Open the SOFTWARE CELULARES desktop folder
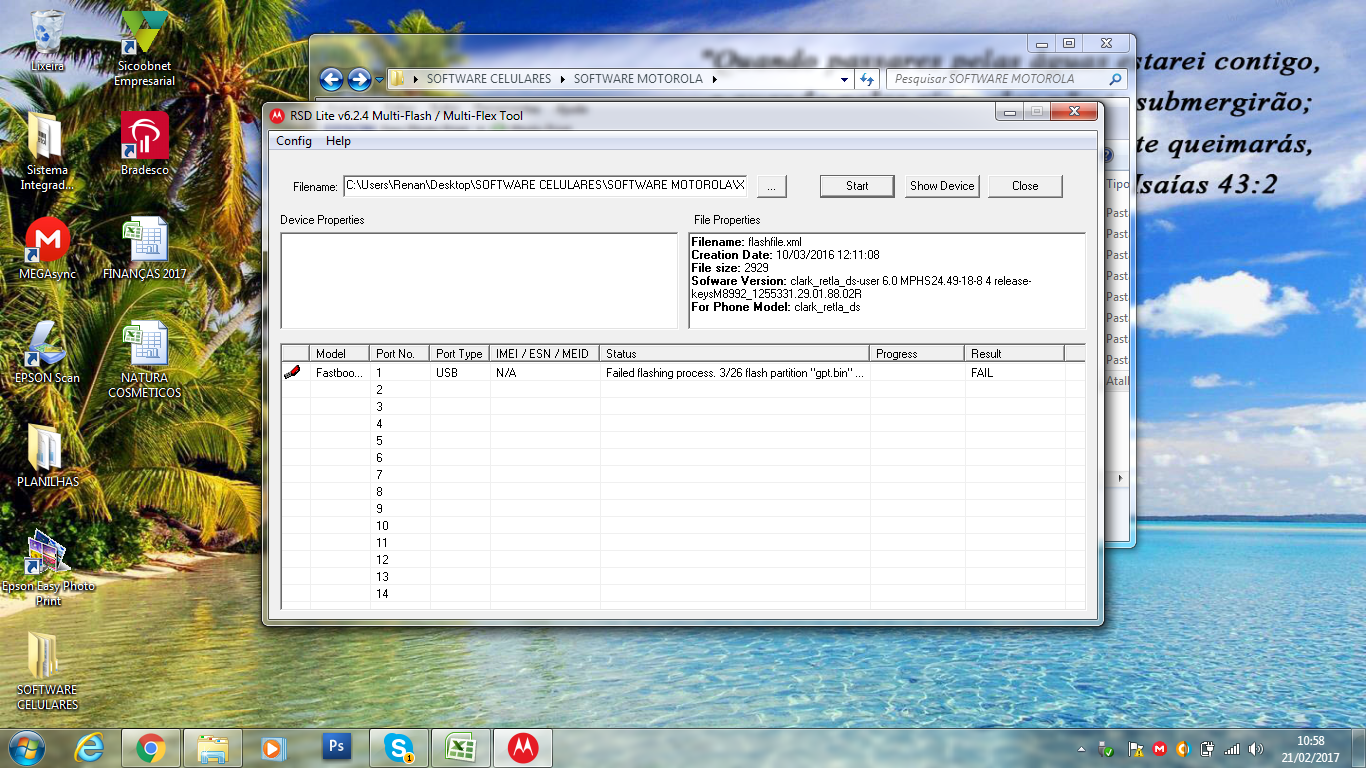1366x768 pixels. point(46,671)
